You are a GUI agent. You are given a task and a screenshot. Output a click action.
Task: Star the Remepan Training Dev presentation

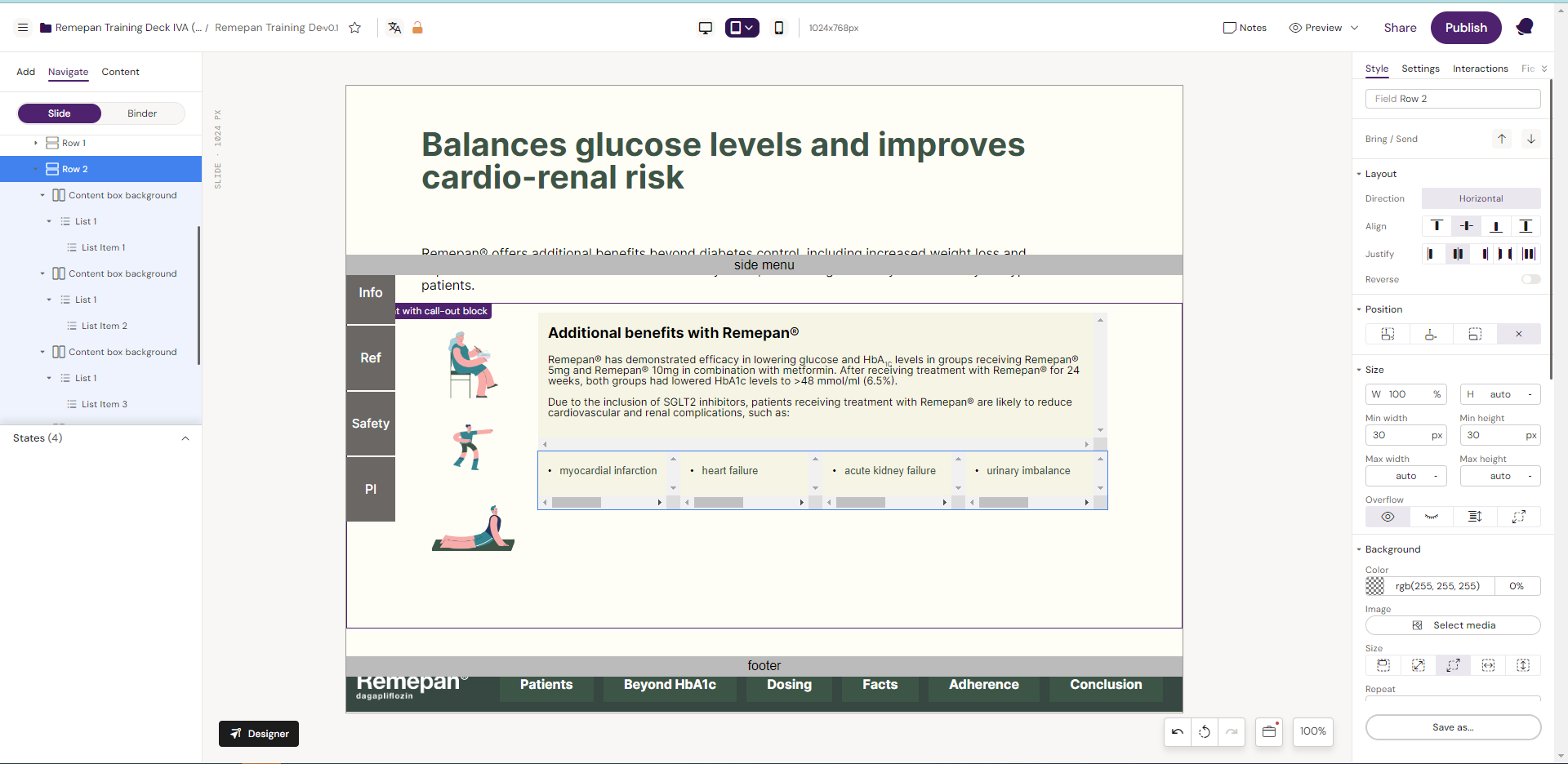[355, 28]
